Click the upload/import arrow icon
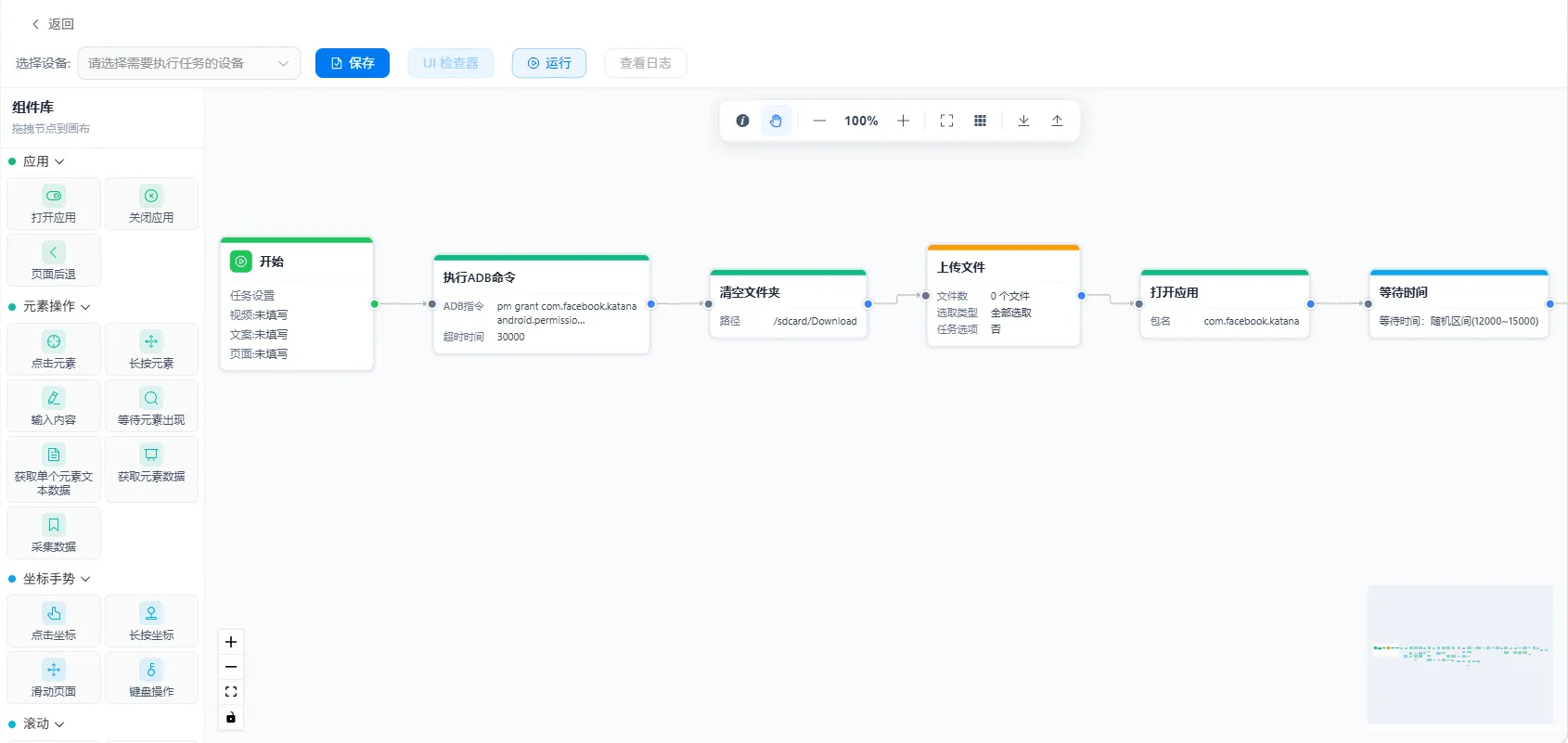The height and width of the screenshot is (743, 1568). pos(1057,121)
